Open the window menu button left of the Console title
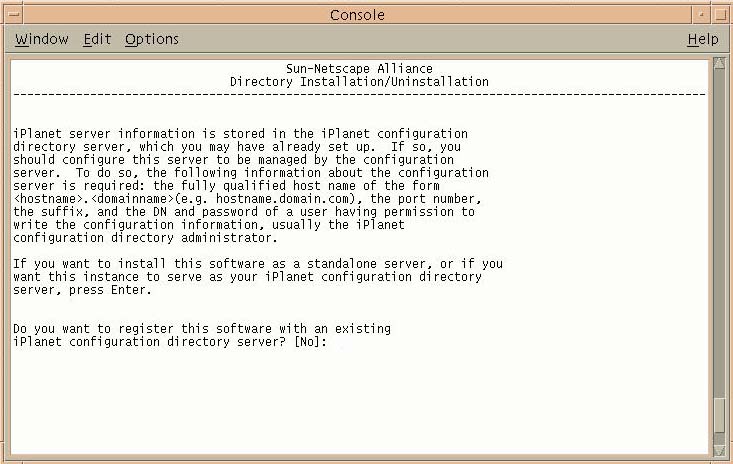The width and height of the screenshot is (733, 464). pyautogui.click(x=14, y=14)
